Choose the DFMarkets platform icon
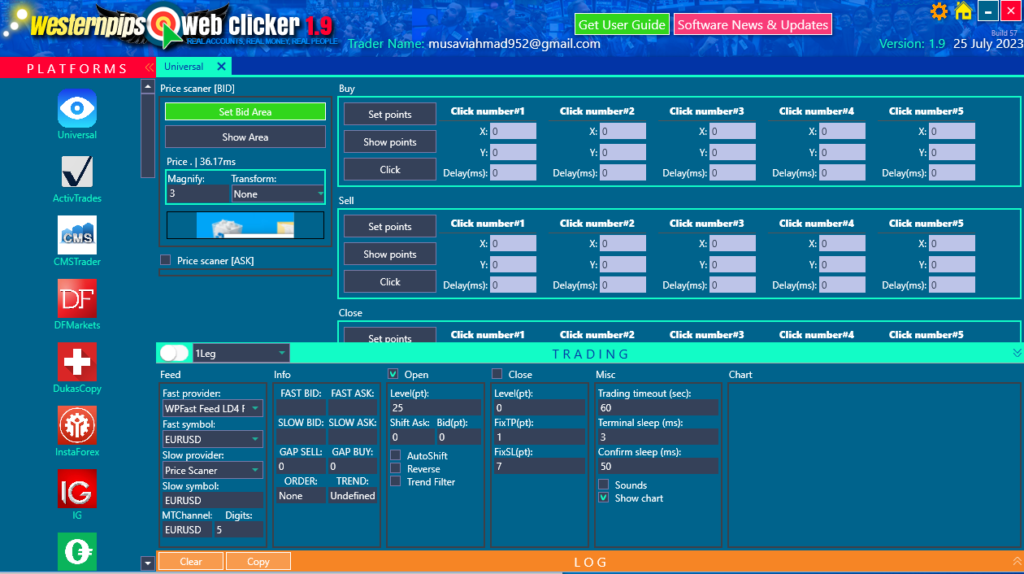 77,298
